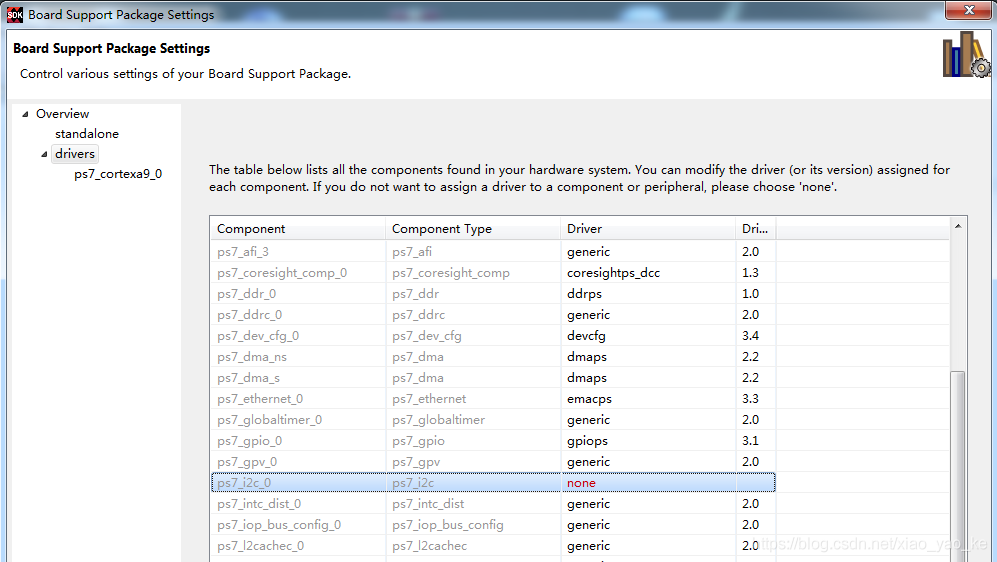Click the ps7_gpv component type cell
This screenshot has height=562, width=997.
click(473, 462)
